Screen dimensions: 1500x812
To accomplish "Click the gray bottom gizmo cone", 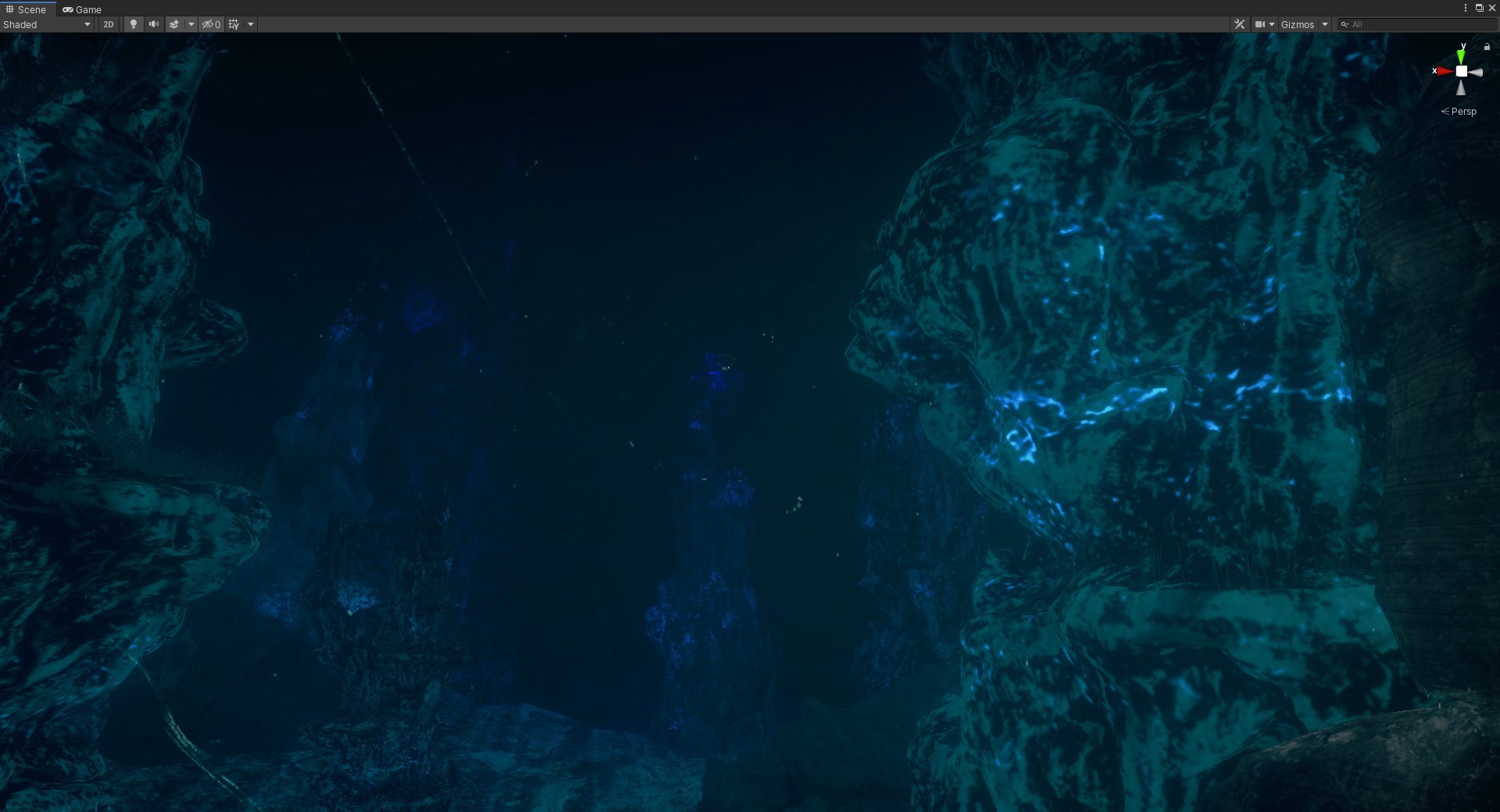I will point(1461,87).
